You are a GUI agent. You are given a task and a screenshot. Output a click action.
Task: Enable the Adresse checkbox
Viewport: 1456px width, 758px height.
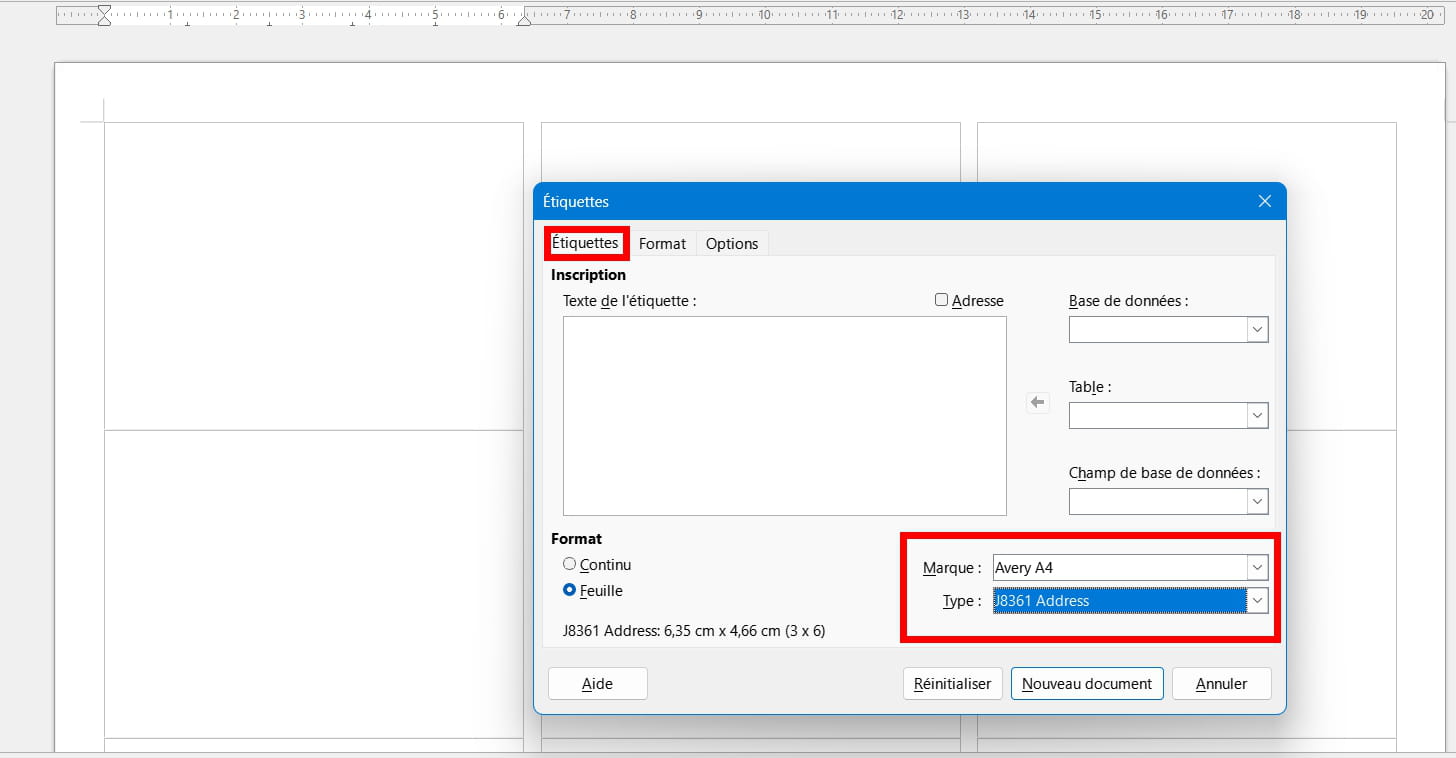tap(941, 300)
